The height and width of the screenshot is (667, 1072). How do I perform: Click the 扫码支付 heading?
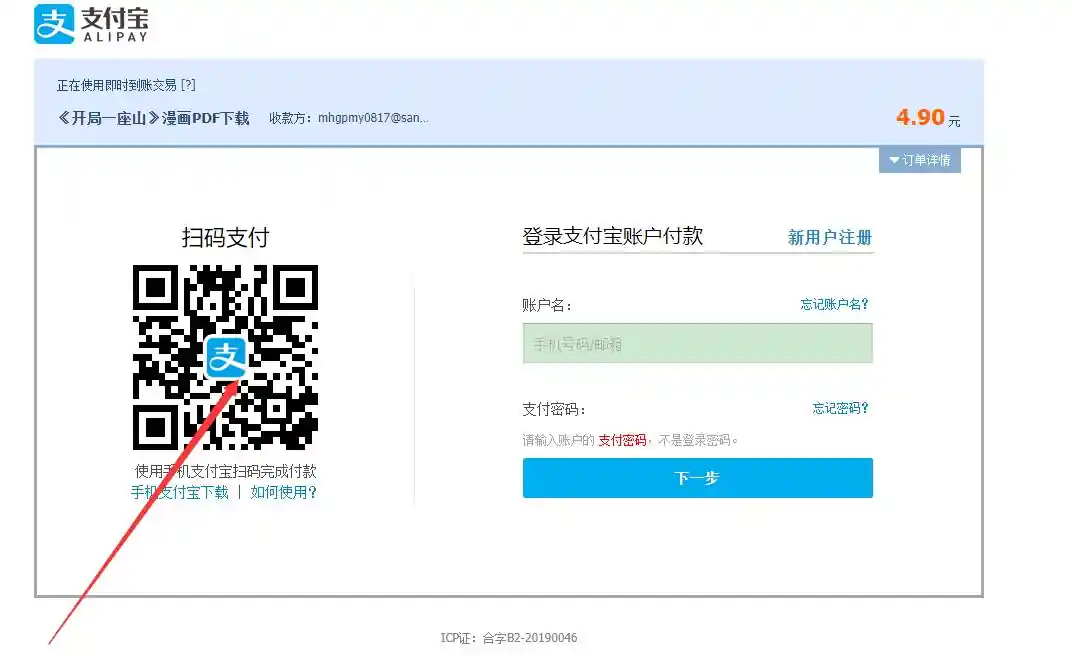pyautogui.click(x=226, y=238)
